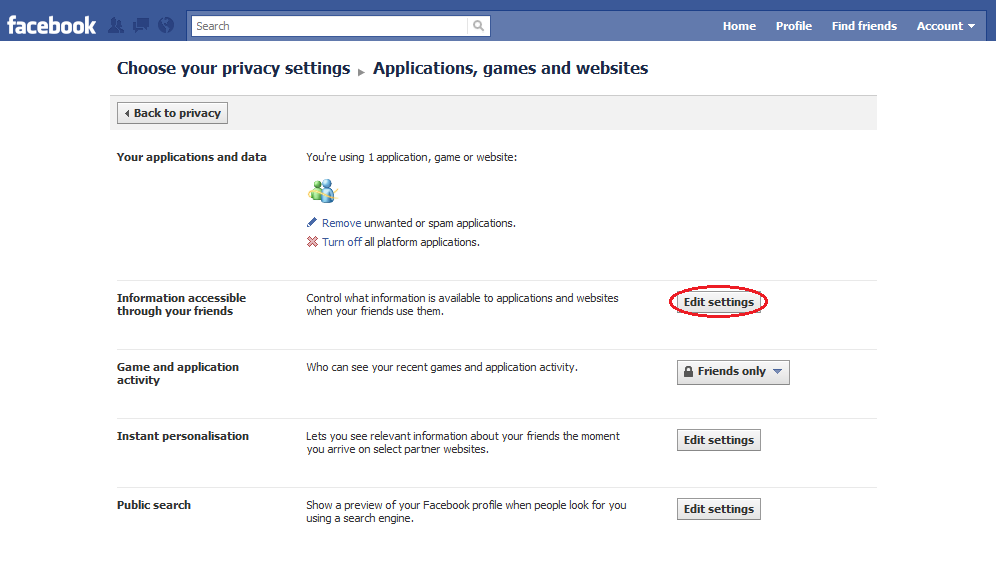Click 'Your applications and data' label
996x575 pixels.
192,157
